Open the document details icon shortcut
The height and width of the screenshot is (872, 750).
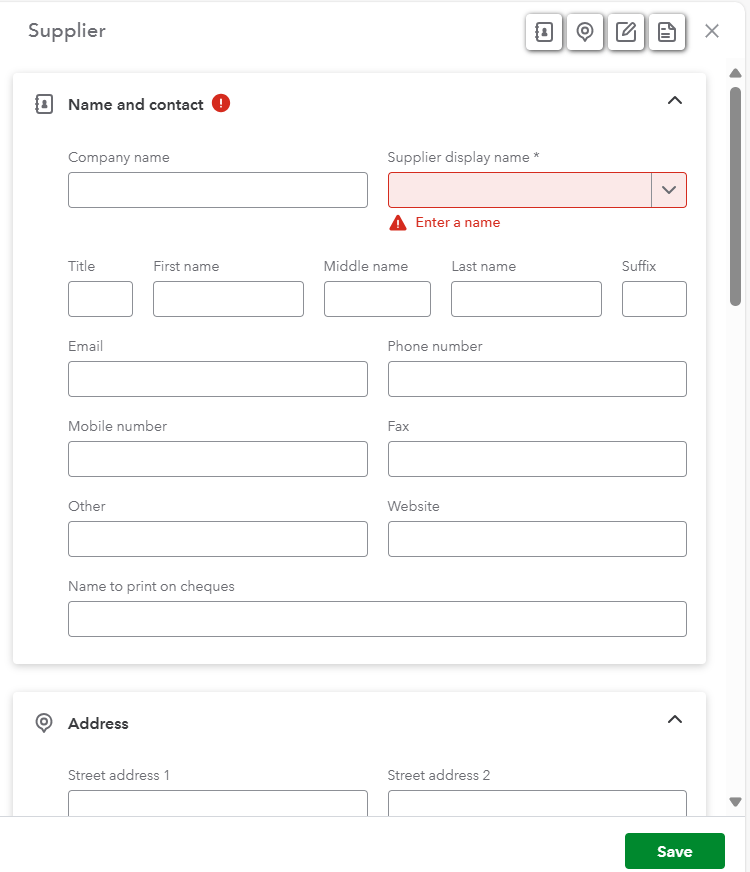[667, 32]
